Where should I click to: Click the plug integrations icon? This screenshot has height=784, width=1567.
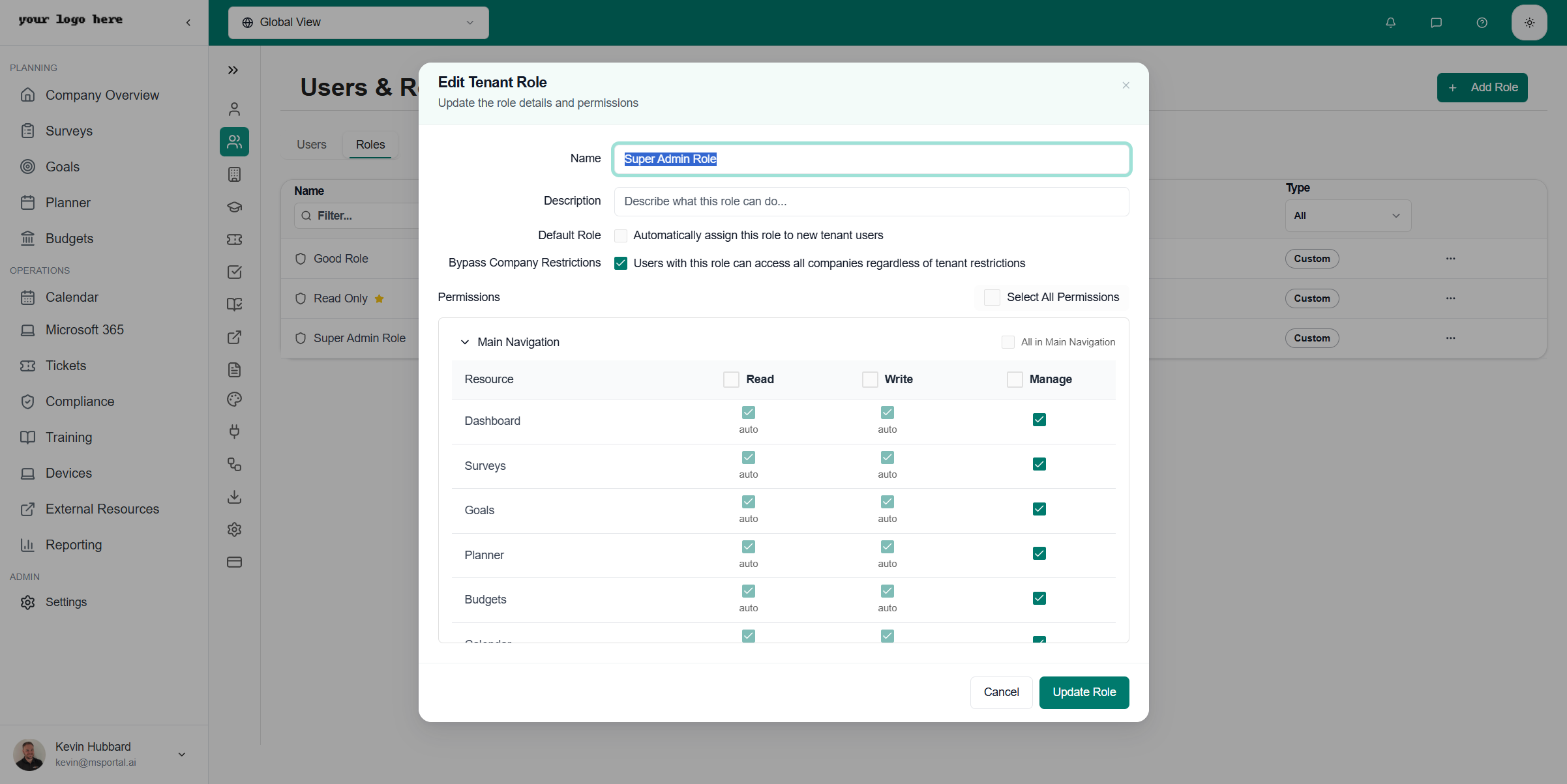[234, 431]
